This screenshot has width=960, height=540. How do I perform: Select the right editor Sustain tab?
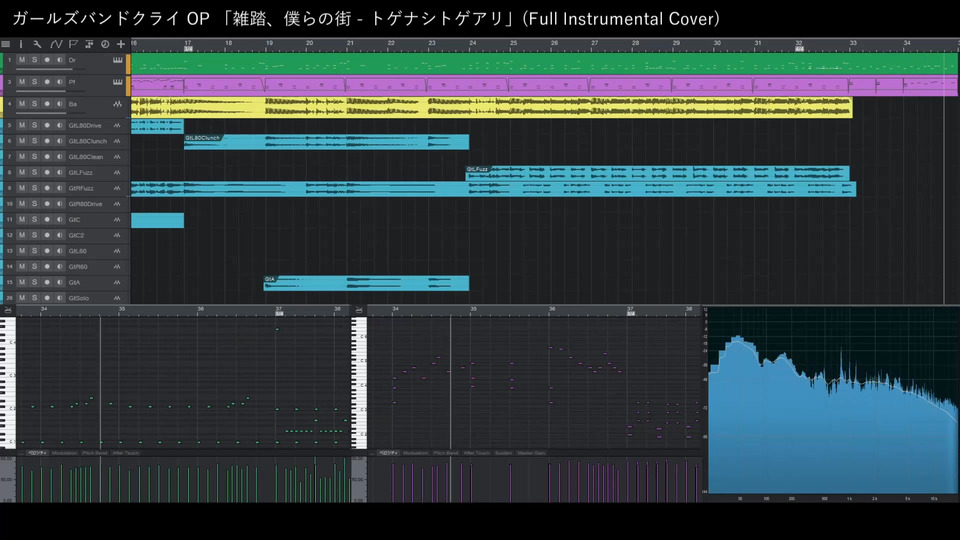coord(503,453)
